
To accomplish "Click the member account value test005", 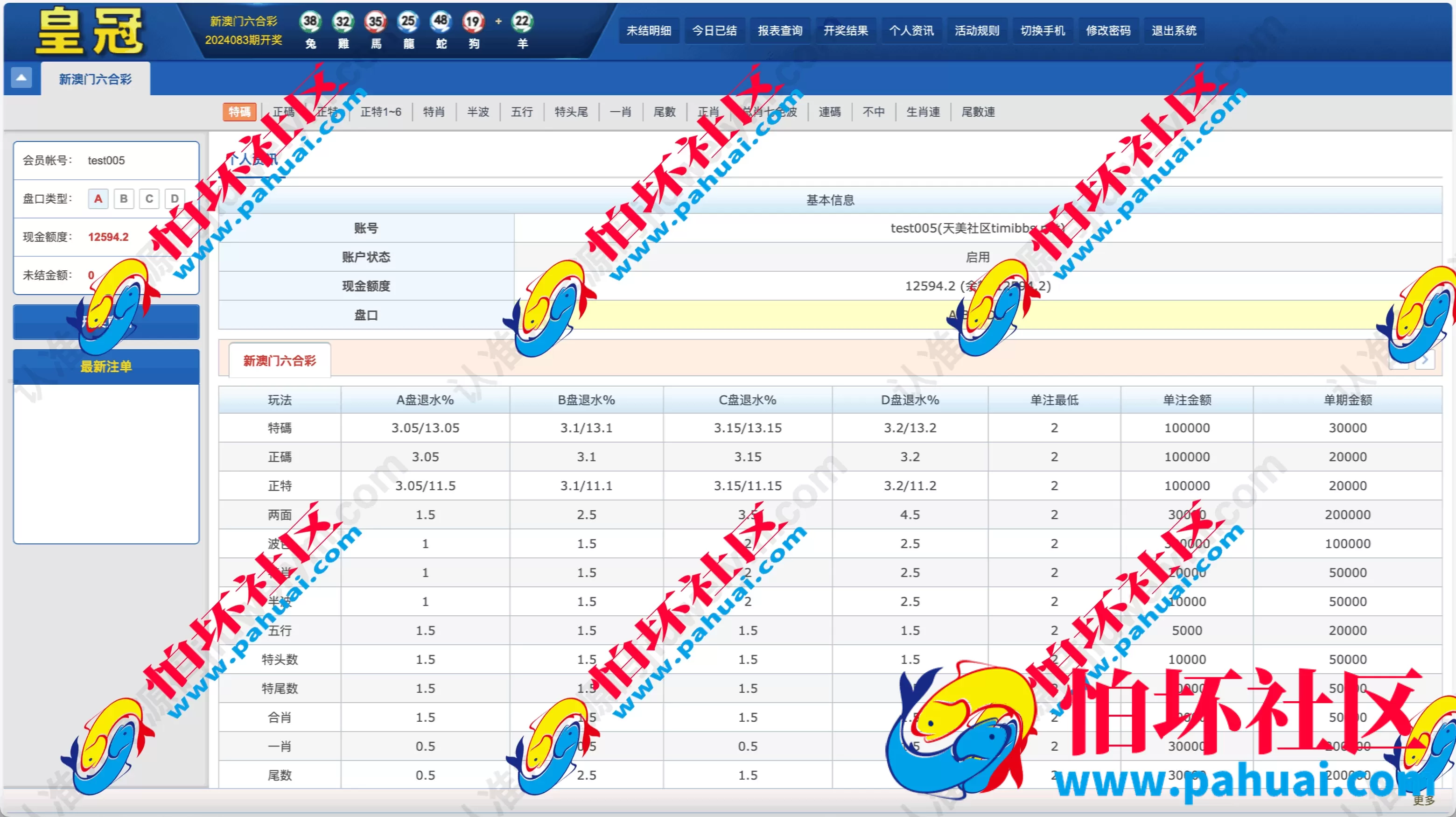I will pos(106,161).
